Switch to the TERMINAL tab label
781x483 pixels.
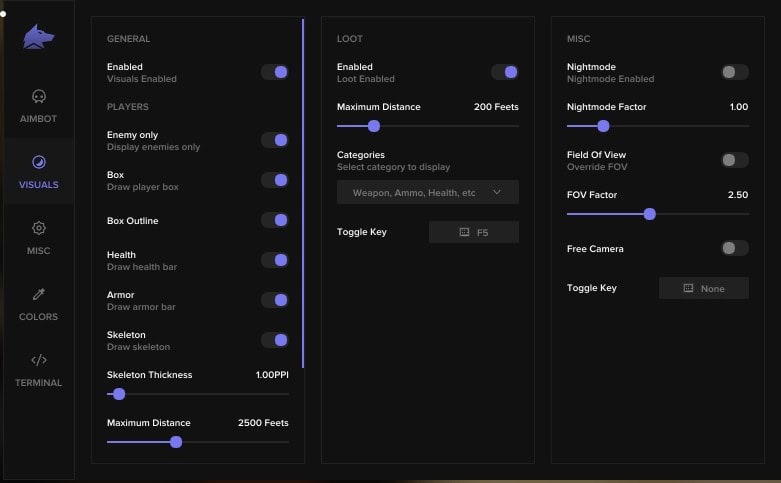coord(39,383)
